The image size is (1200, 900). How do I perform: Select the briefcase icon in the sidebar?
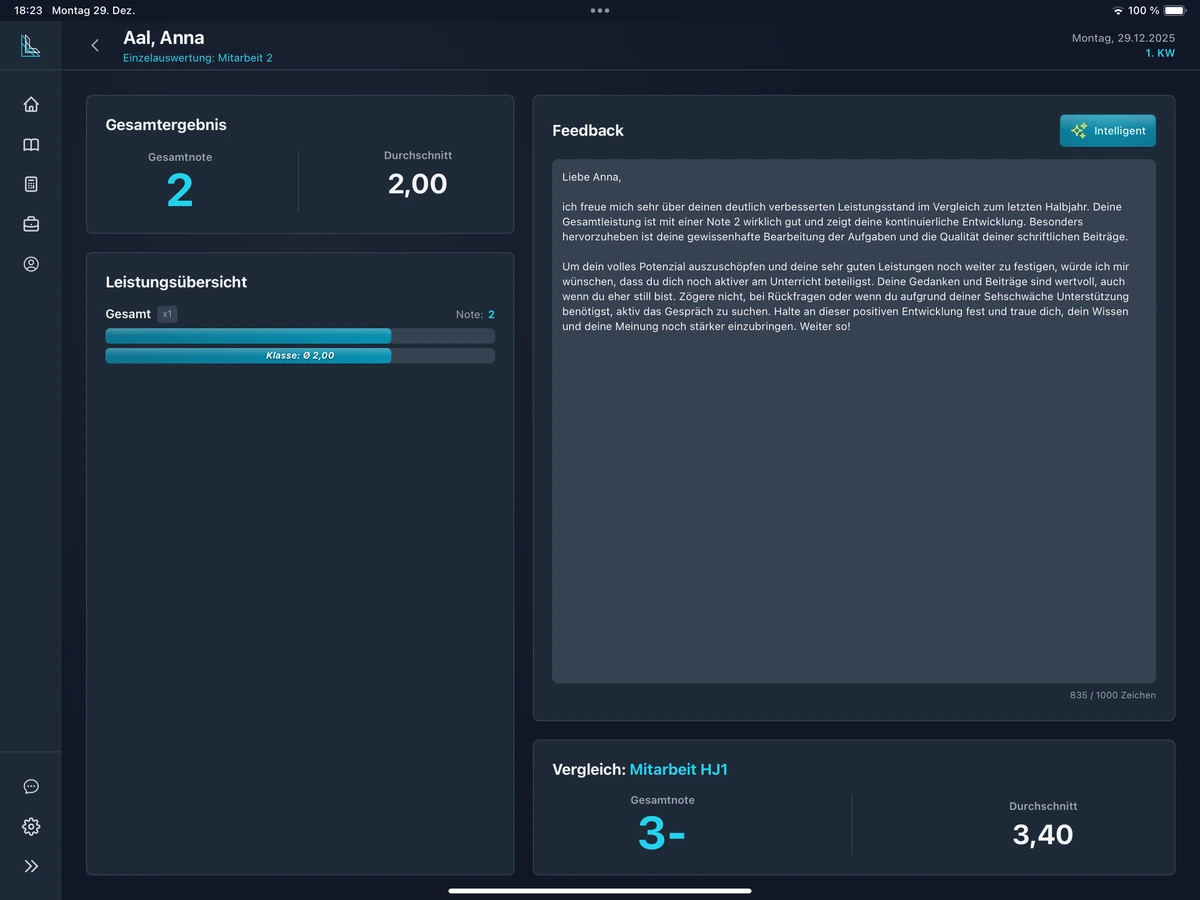[31, 225]
